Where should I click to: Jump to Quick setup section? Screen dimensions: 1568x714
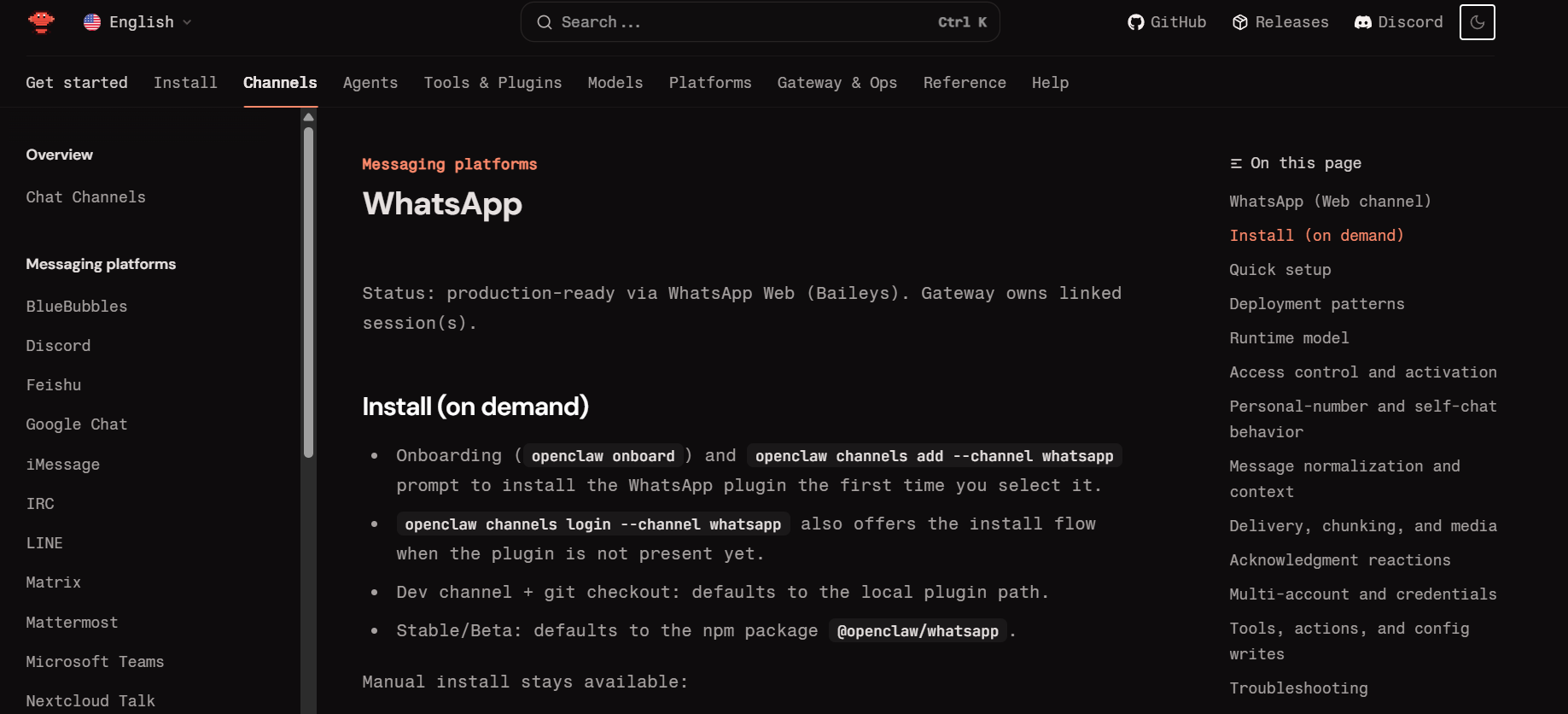[x=1280, y=270]
